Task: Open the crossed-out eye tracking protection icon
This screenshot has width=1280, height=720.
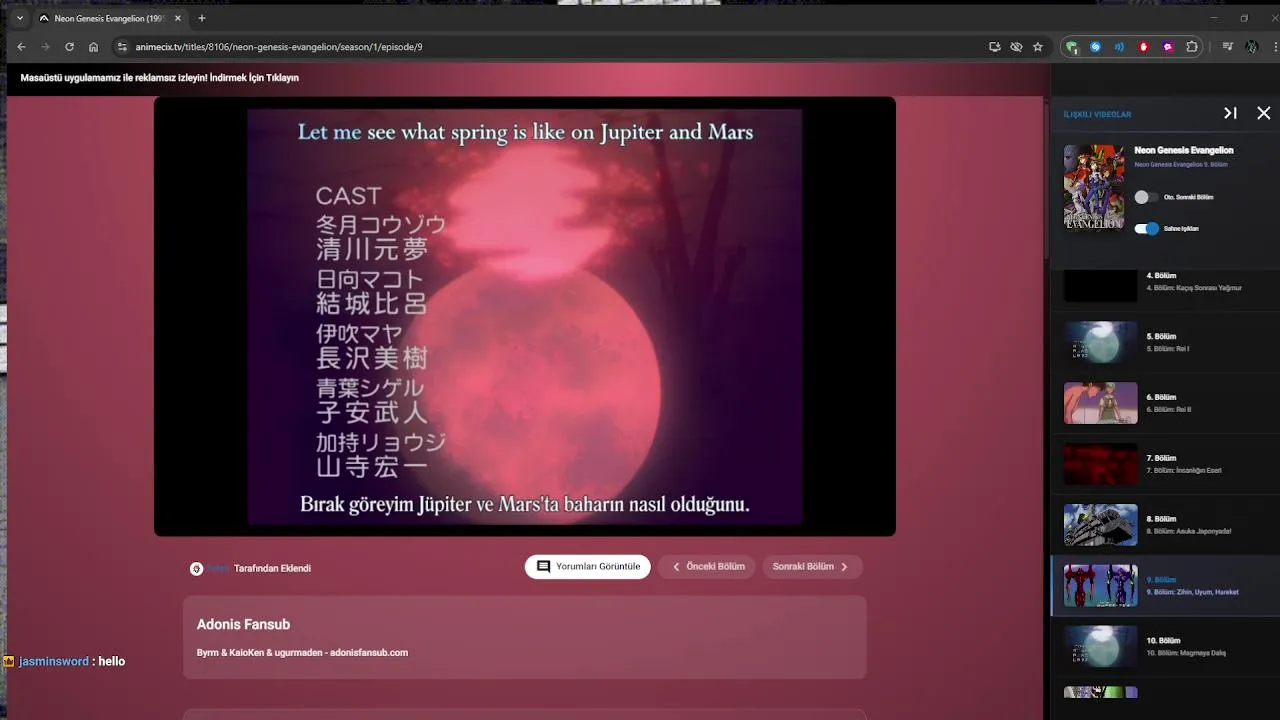Action: coord(1016,47)
